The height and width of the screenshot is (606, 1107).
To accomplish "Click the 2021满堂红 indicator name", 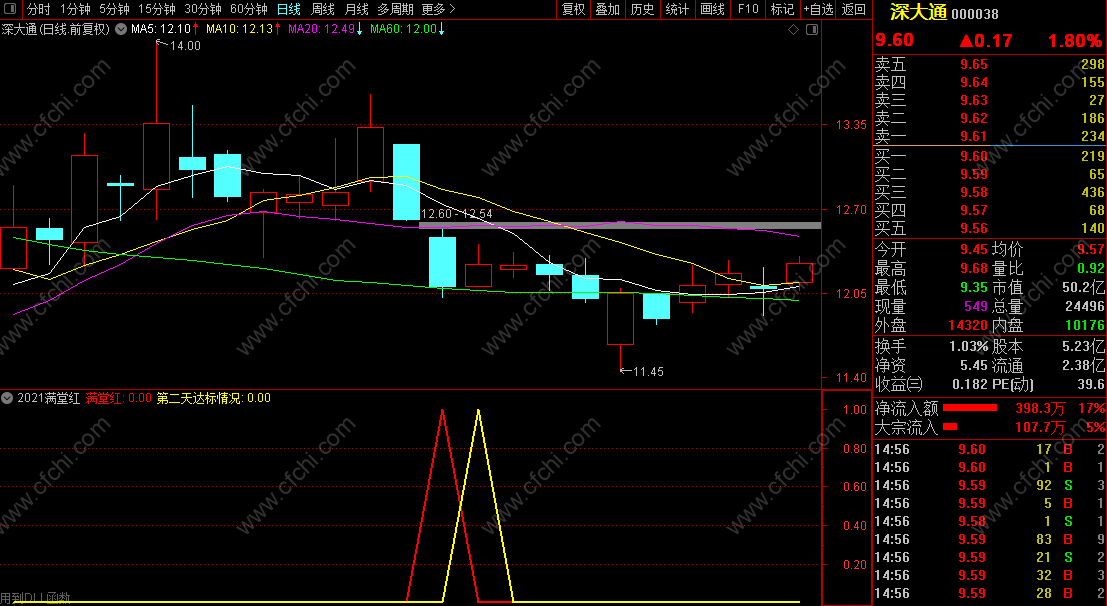I will [x=48, y=398].
